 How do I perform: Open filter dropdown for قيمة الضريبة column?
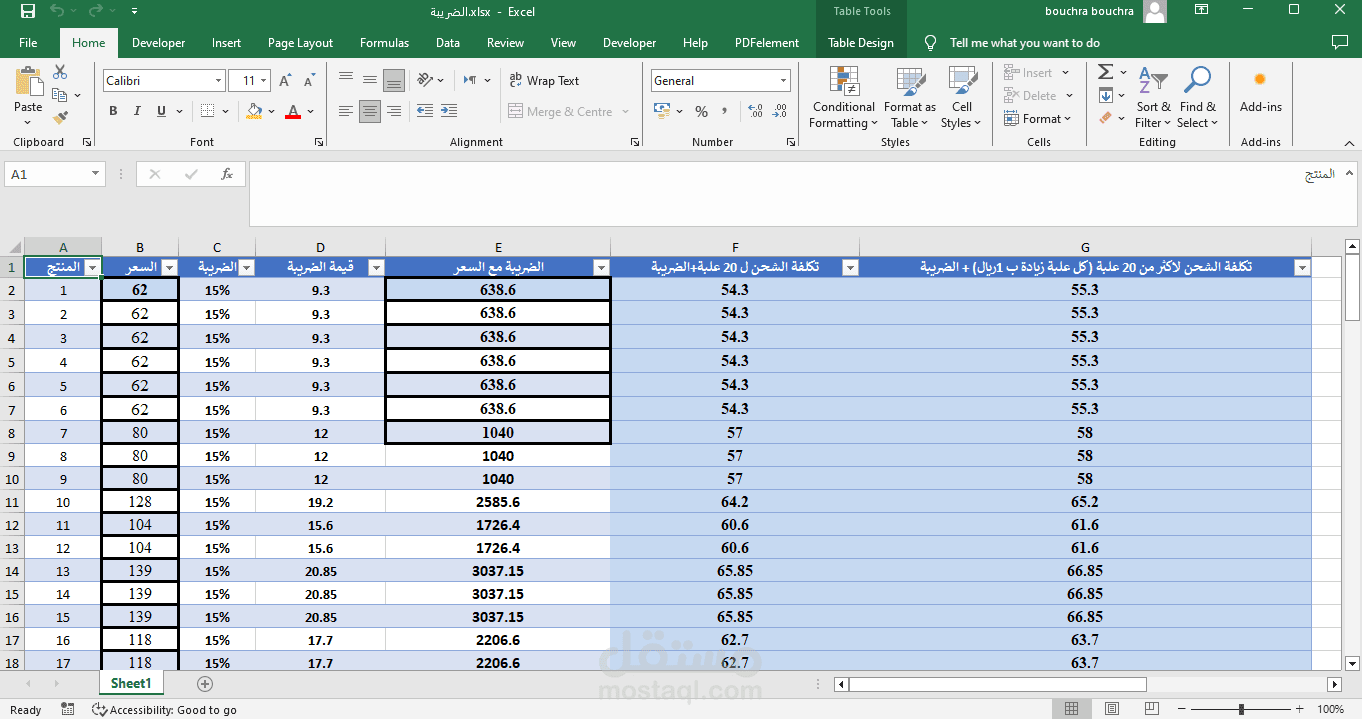click(376, 267)
